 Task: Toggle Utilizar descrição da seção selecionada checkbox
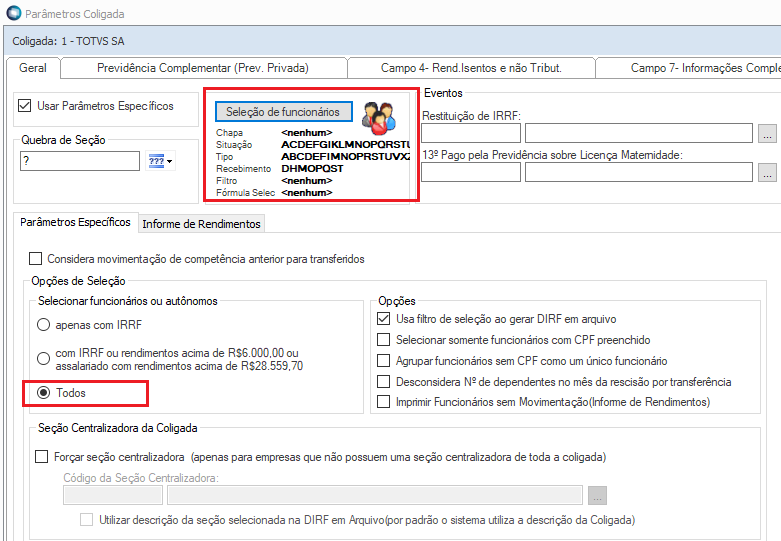click(87, 520)
